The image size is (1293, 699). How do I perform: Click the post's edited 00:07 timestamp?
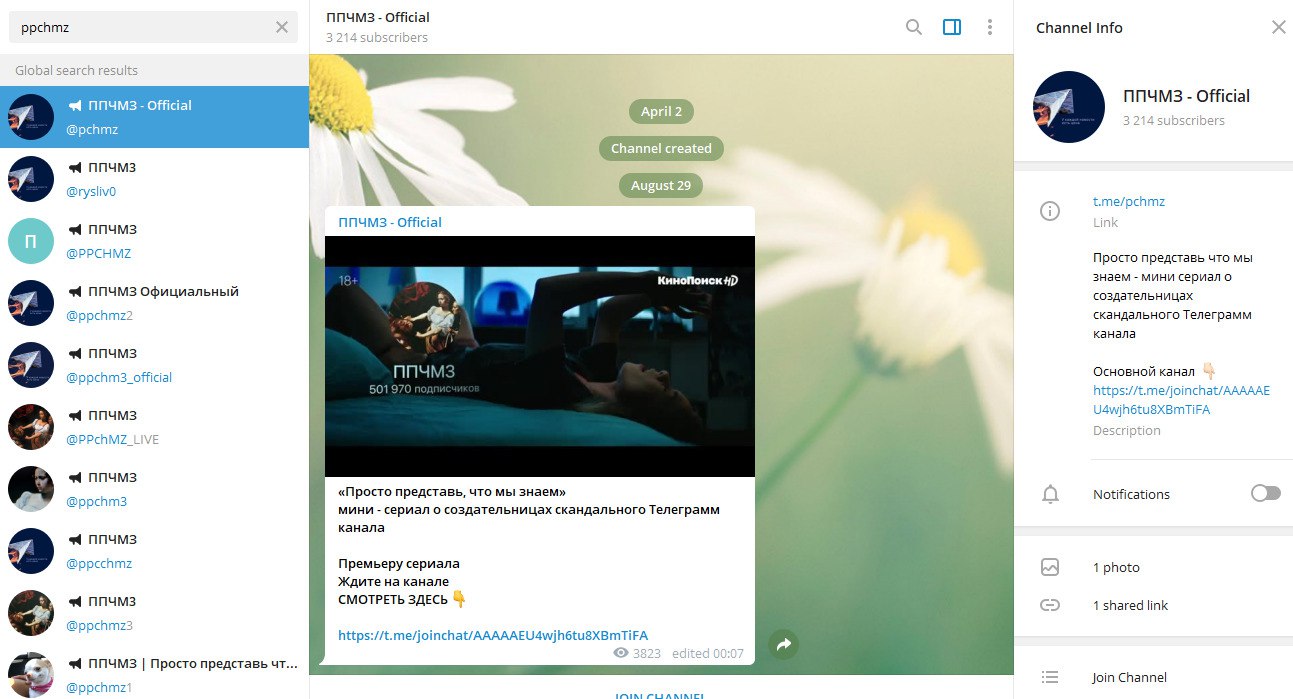[x=708, y=653]
